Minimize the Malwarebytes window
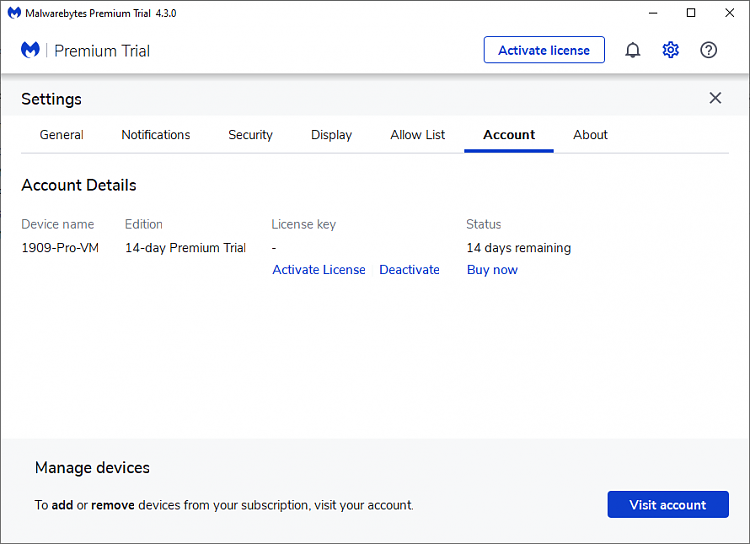Image resolution: width=750 pixels, height=544 pixels. (x=653, y=13)
